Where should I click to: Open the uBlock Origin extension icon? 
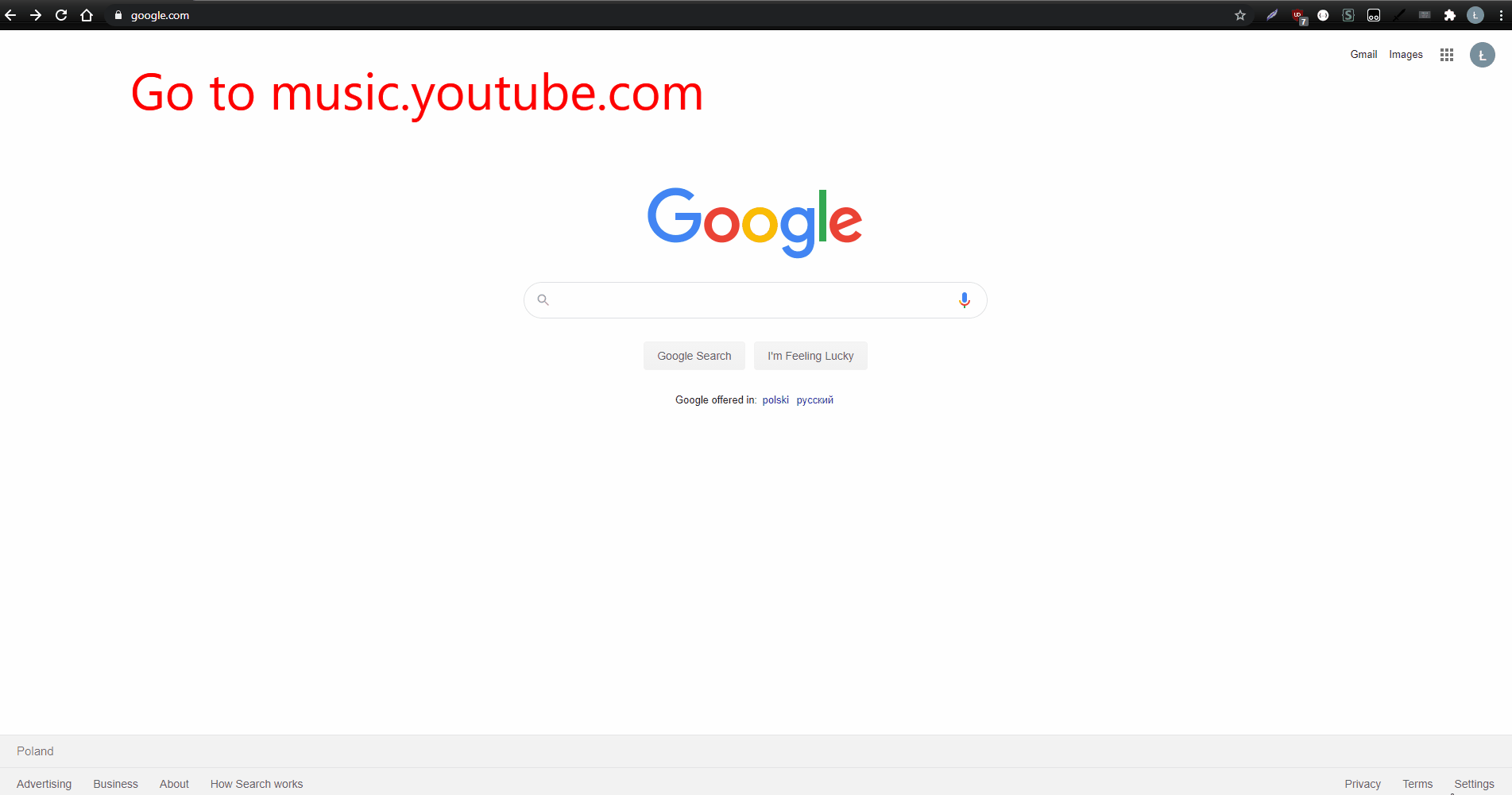[1298, 16]
